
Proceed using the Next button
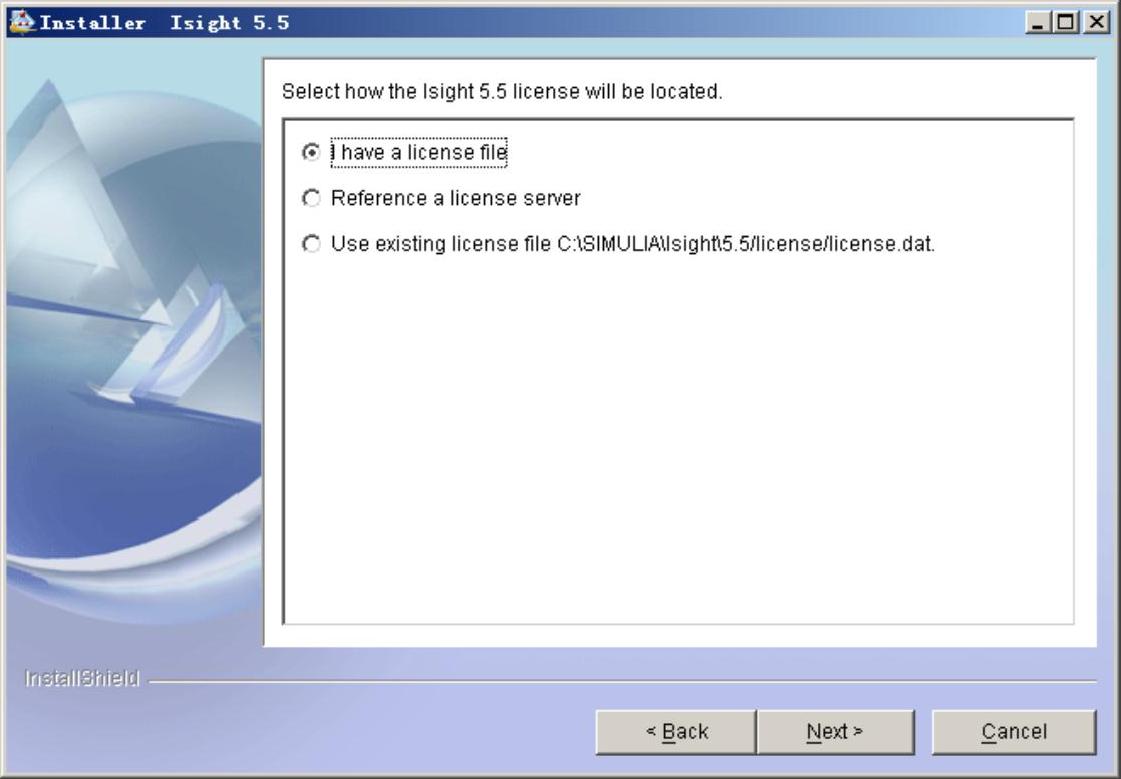[x=835, y=732]
